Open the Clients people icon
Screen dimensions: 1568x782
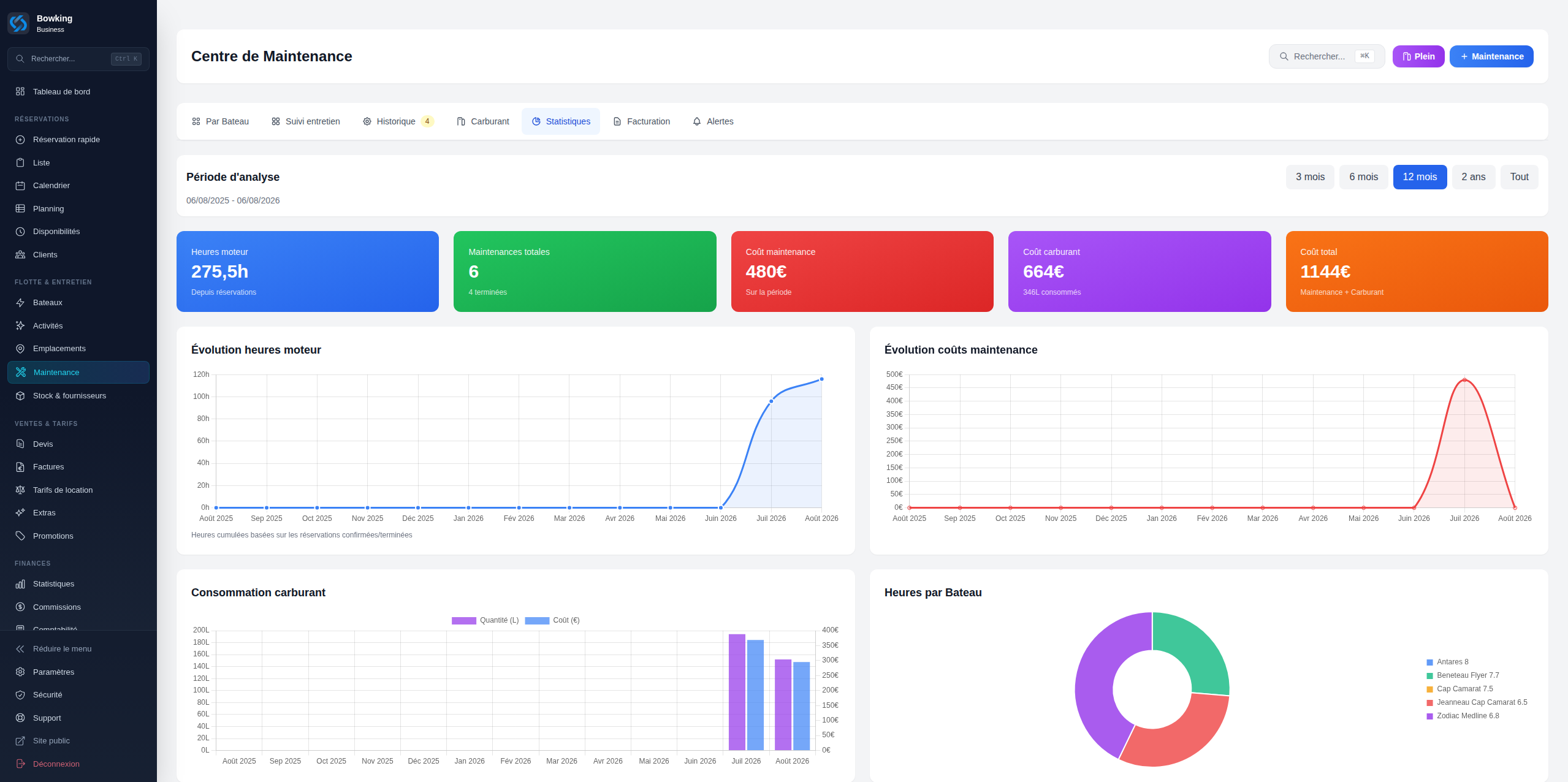(x=20, y=254)
